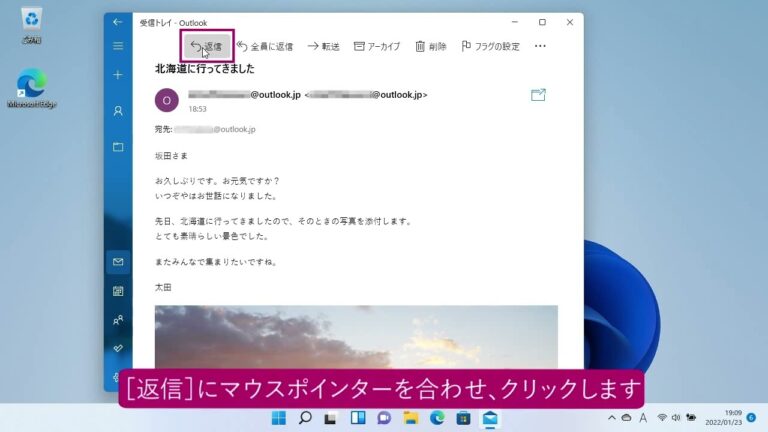Minimize the Outlook window
This screenshot has width=768, height=432.
[x=515, y=22]
